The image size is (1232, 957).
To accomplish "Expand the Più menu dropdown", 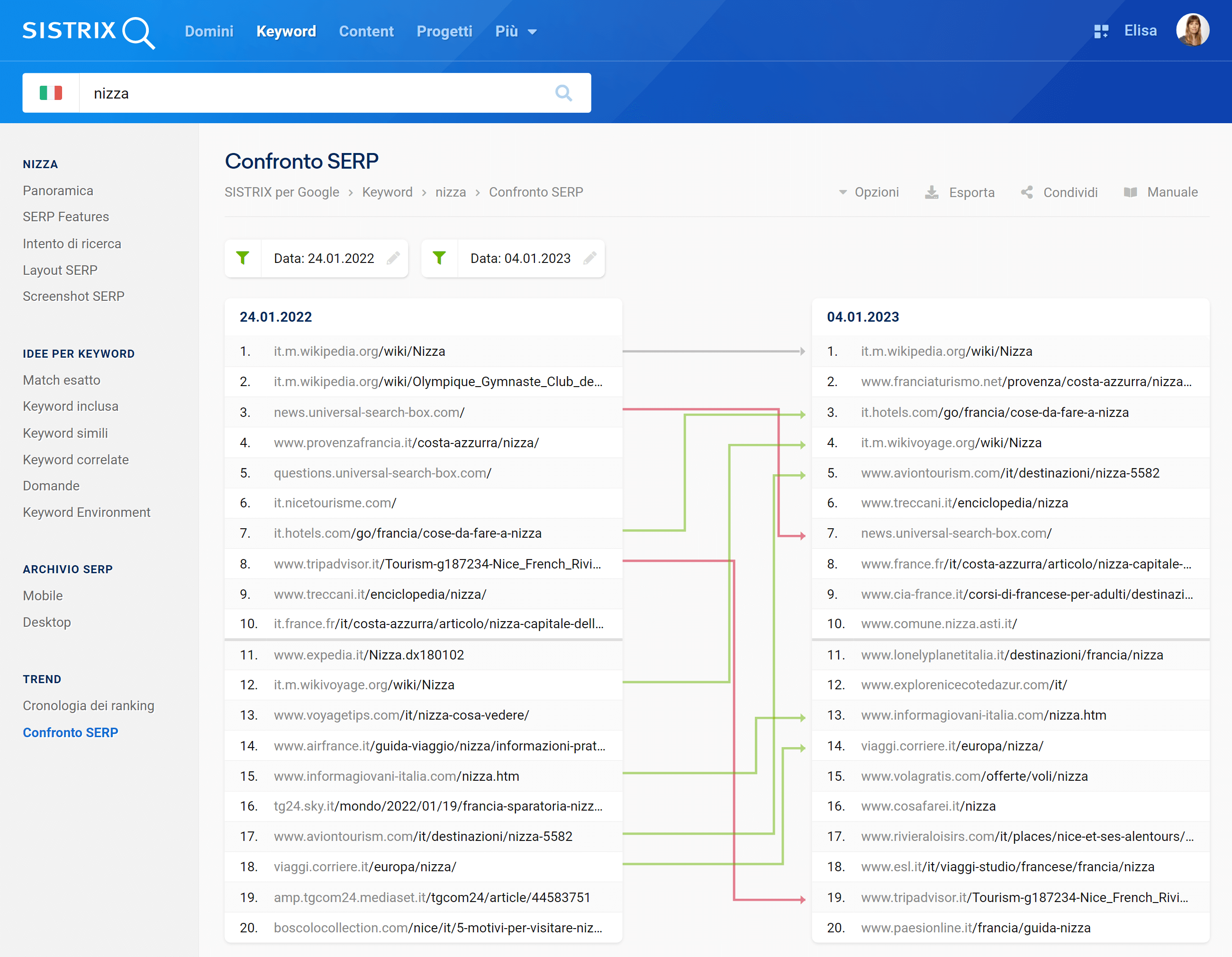I will tap(516, 32).
